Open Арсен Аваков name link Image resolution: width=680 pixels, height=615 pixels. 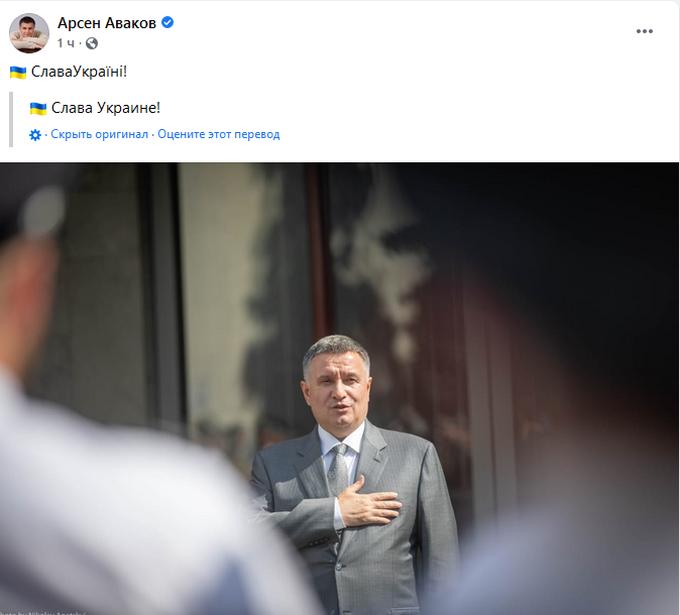(x=107, y=23)
